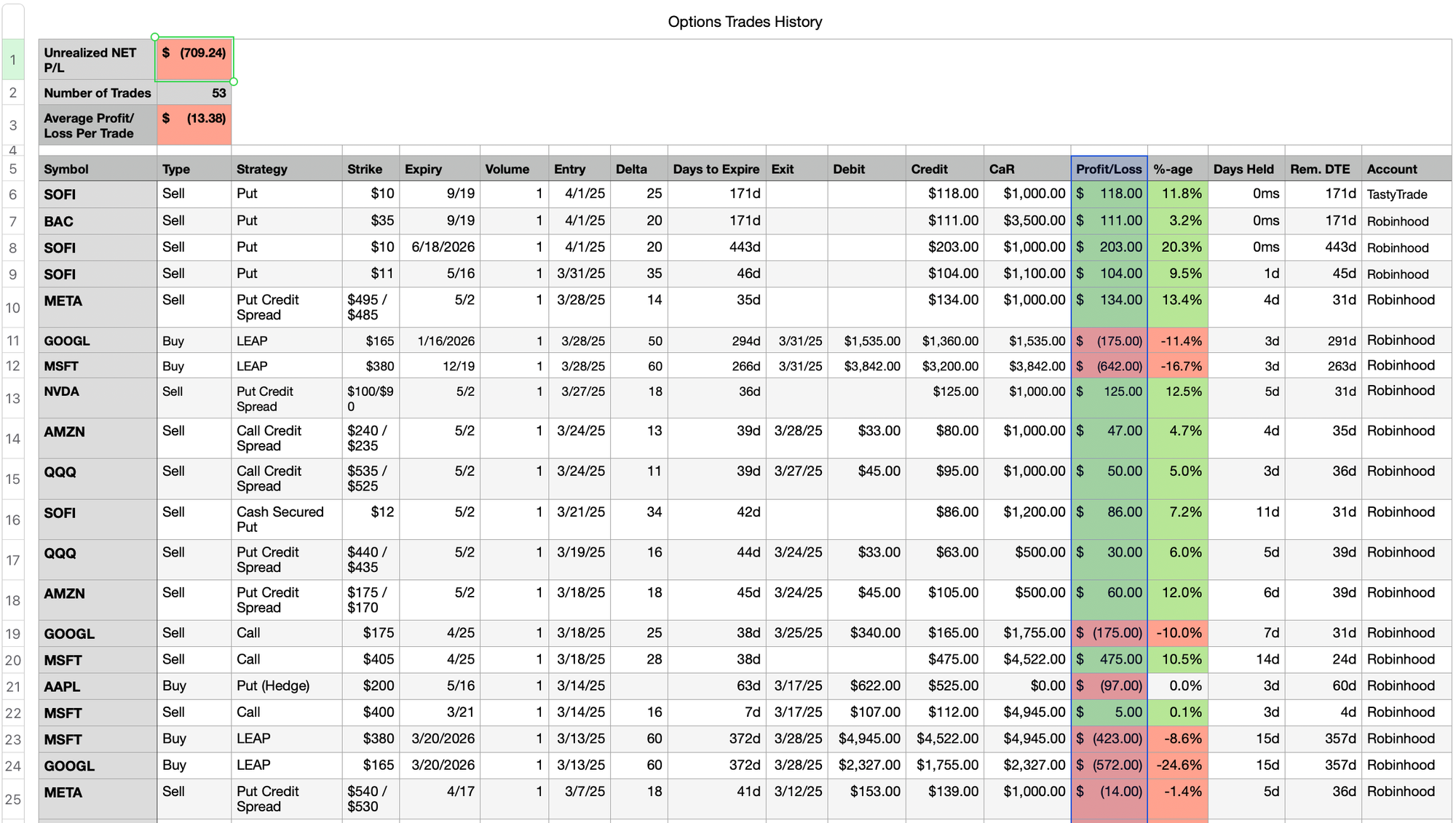The height and width of the screenshot is (823, 1456).
Task: Select the 'AAPL' symbol cell
Action: (98, 686)
